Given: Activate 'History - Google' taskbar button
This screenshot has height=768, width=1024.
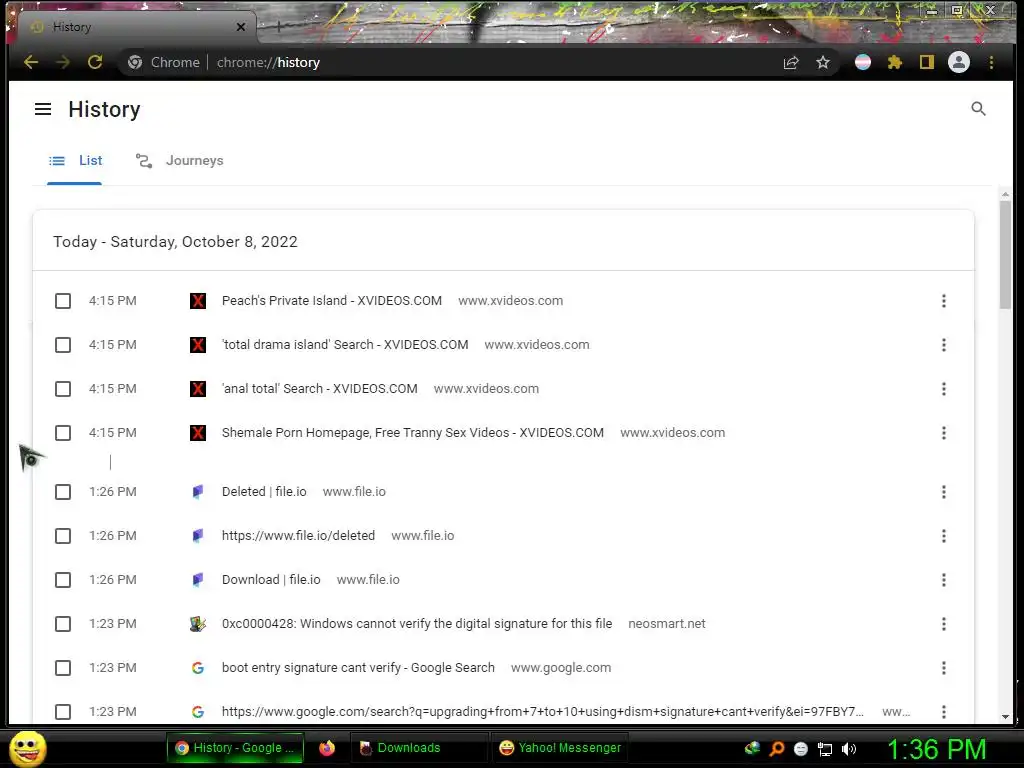Looking at the screenshot, I should tap(235, 748).
